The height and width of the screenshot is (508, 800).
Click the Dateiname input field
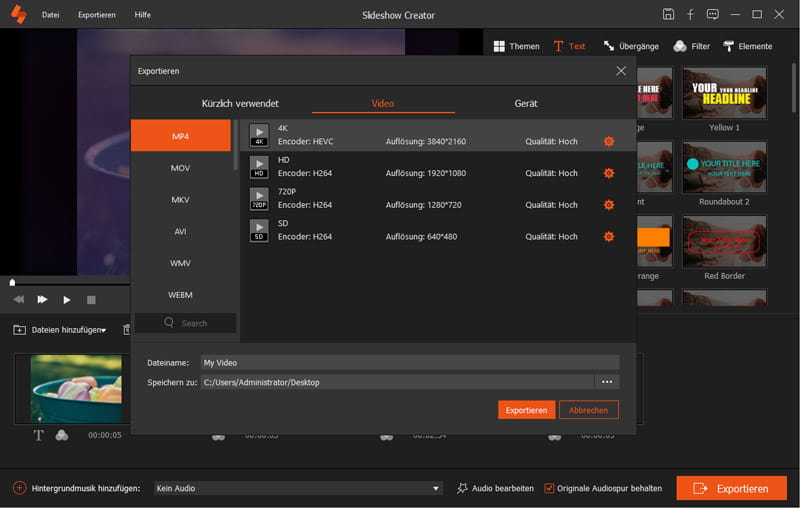point(410,362)
